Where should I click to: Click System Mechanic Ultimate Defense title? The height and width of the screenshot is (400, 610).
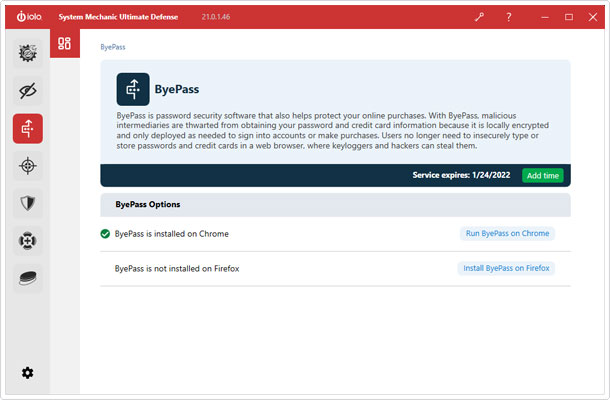click(118, 17)
